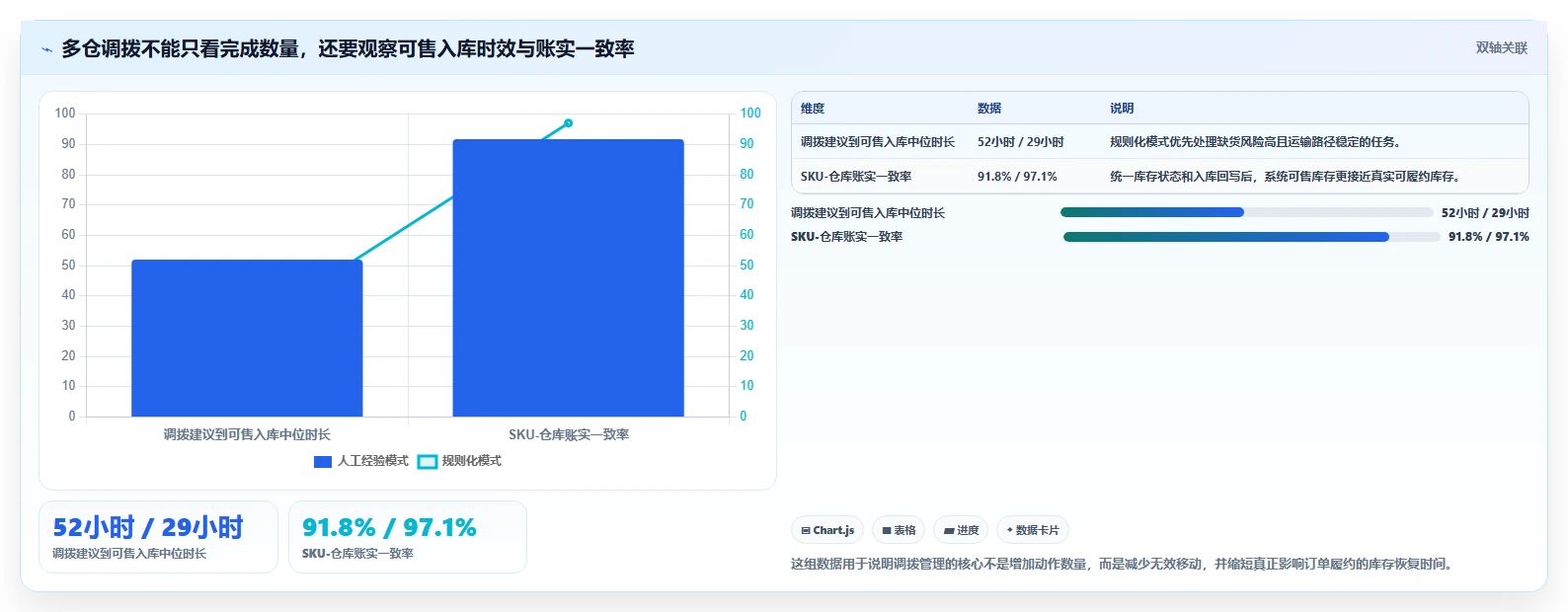Click the 数据卡片 tag
This screenshot has height=612, width=1568.
pos(1033,530)
